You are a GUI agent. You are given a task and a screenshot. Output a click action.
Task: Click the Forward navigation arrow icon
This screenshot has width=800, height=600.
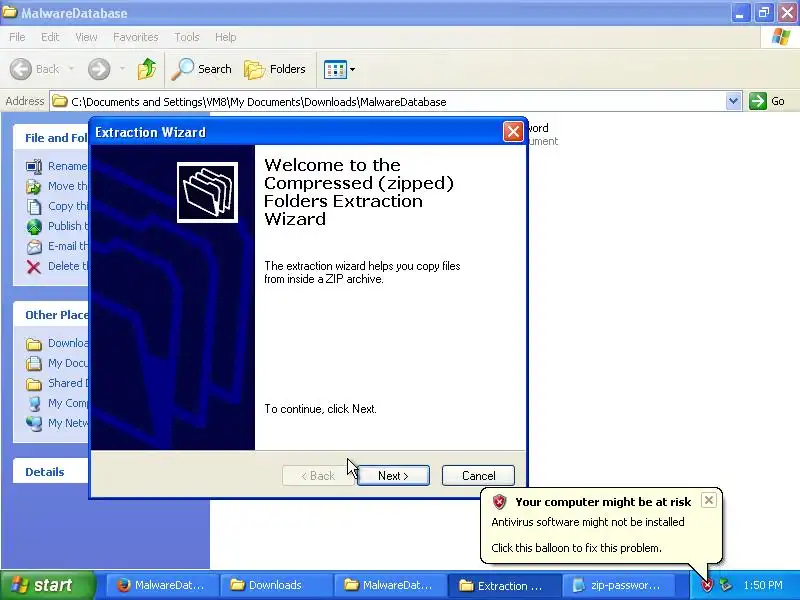(x=98, y=69)
